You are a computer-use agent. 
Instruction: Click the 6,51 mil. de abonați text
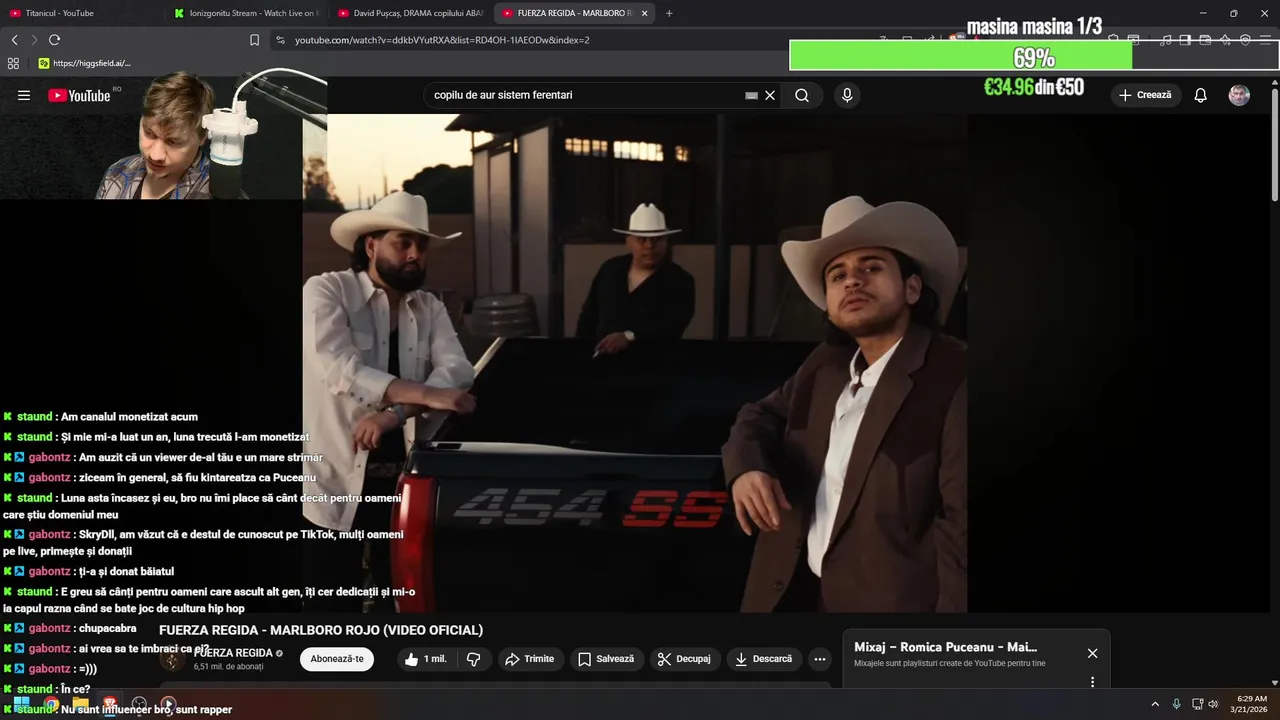click(x=228, y=667)
